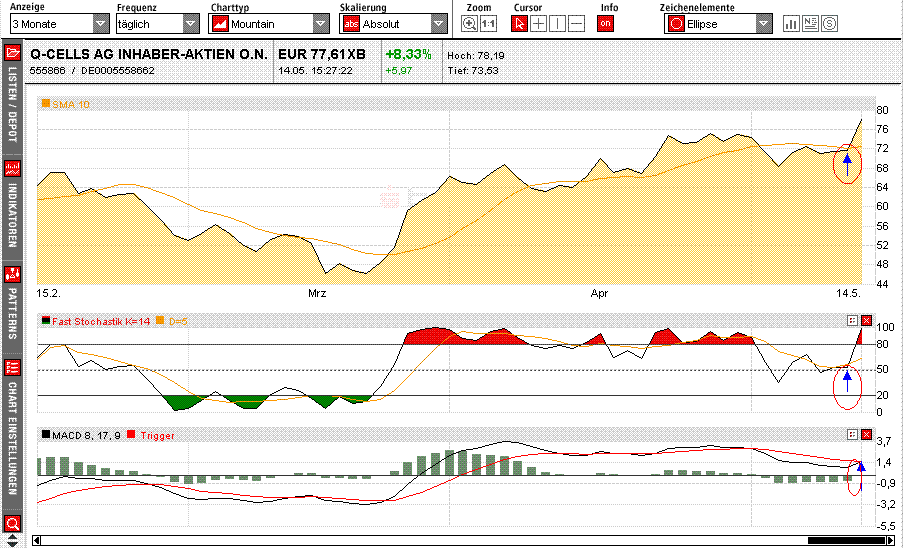Click the maximize button on MACD panel

pos(852,434)
